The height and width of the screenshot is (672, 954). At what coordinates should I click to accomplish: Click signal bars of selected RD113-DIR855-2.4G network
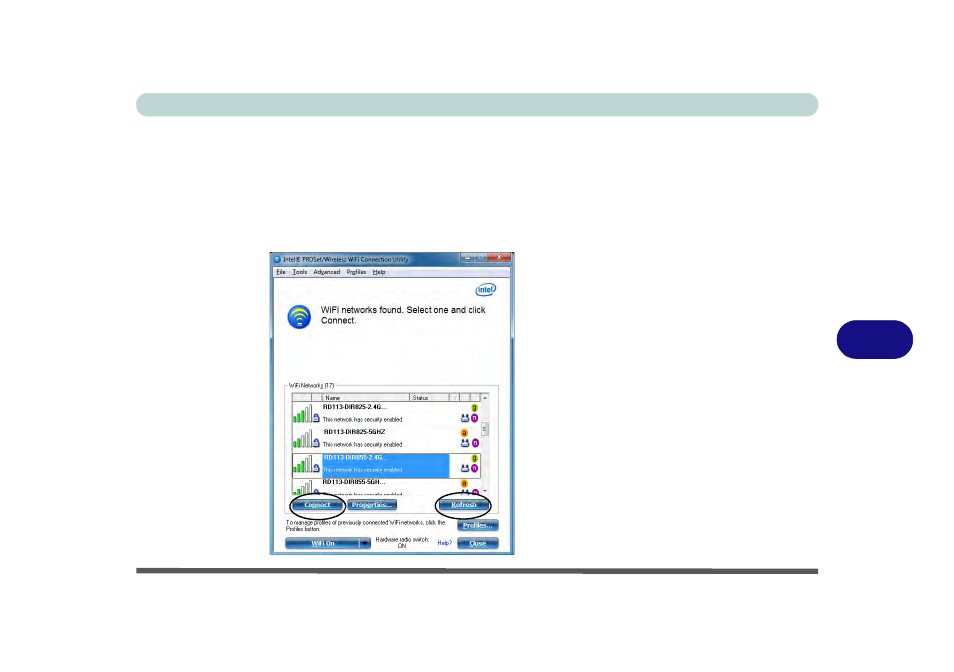tap(302, 464)
